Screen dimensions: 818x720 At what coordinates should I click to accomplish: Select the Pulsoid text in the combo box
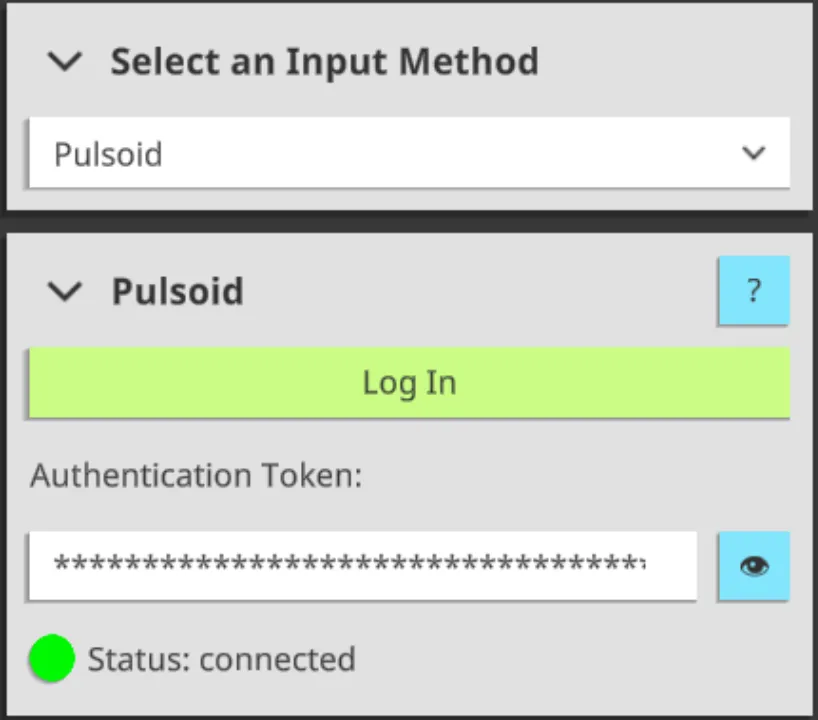pos(109,154)
